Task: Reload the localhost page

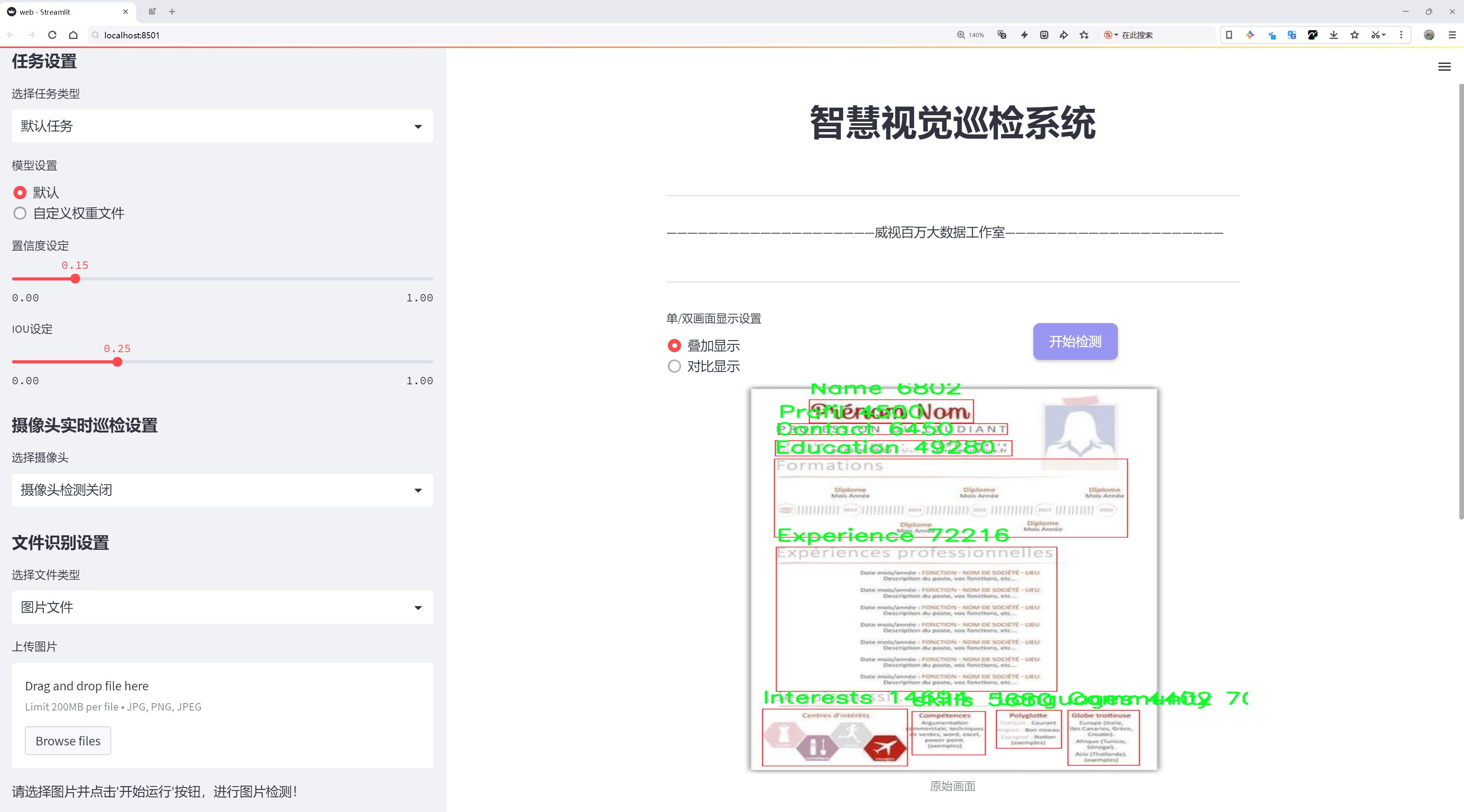Action: click(52, 35)
